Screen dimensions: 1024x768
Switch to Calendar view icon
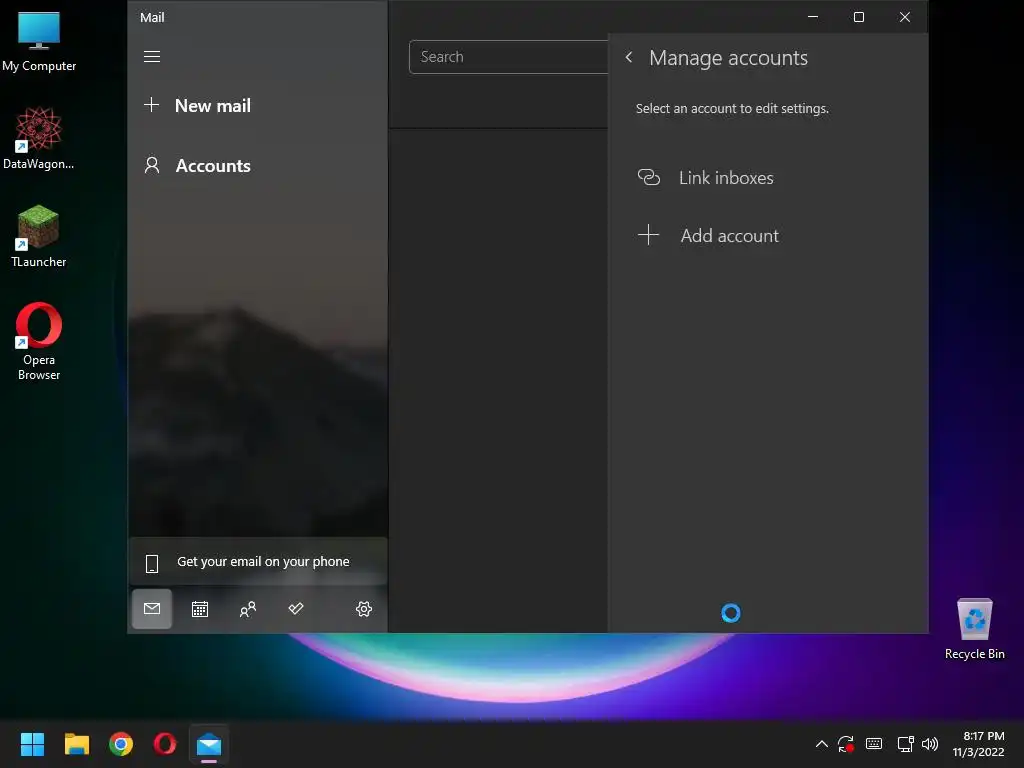coord(200,609)
